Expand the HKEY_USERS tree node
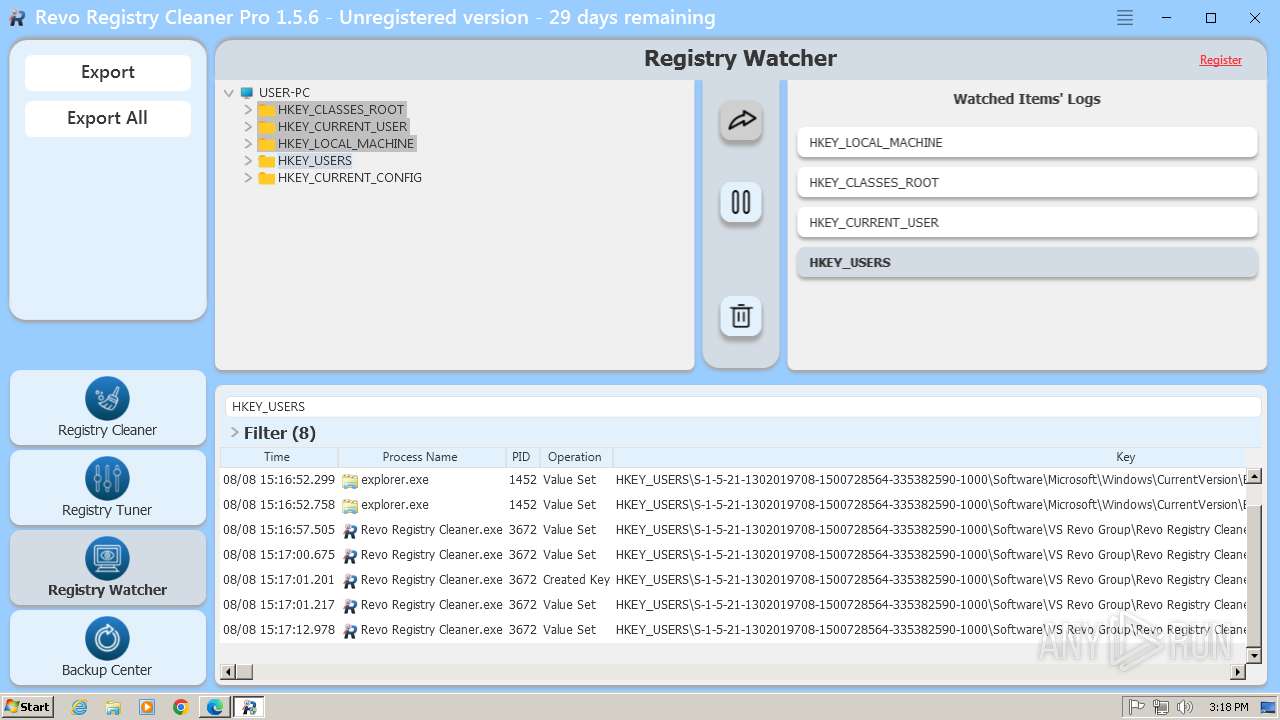This screenshot has width=1280, height=720. click(x=248, y=161)
